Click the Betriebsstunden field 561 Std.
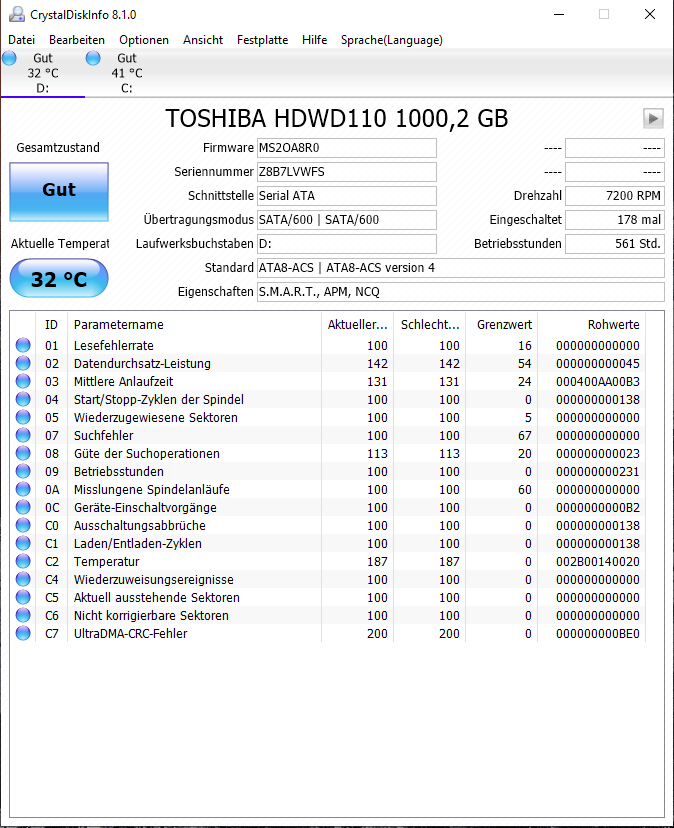The width and height of the screenshot is (674, 828). [x=615, y=244]
